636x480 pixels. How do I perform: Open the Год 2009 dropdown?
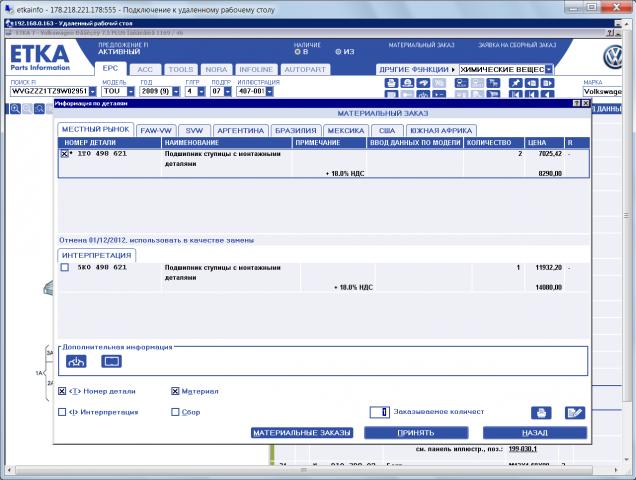[176, 91]
